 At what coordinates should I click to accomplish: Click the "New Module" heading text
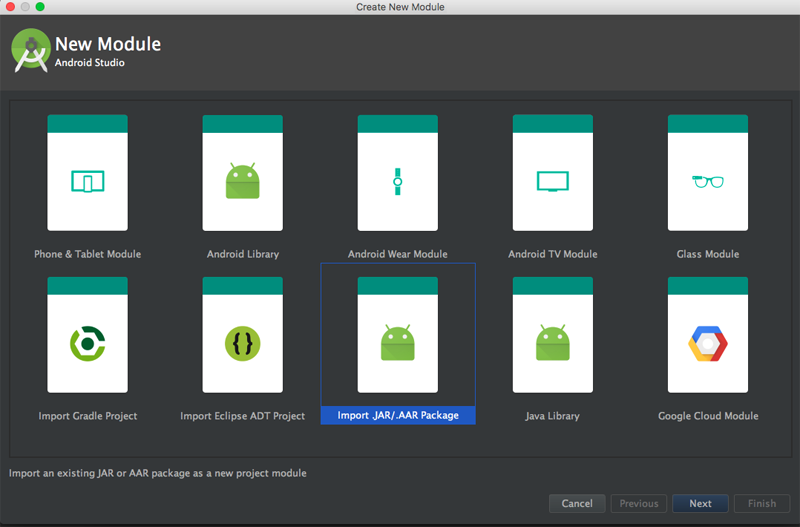(108, 44)
